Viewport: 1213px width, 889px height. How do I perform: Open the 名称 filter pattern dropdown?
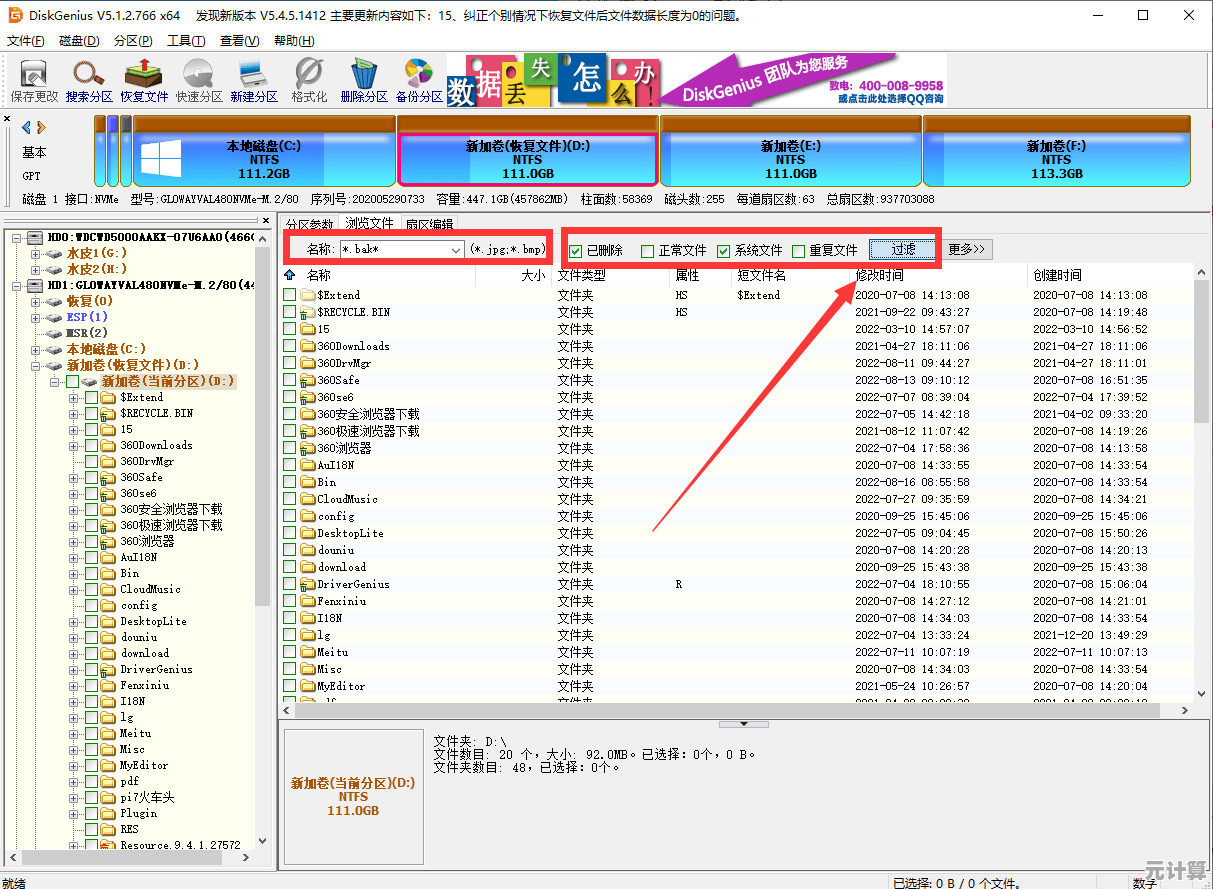click(x=456, y=249)
